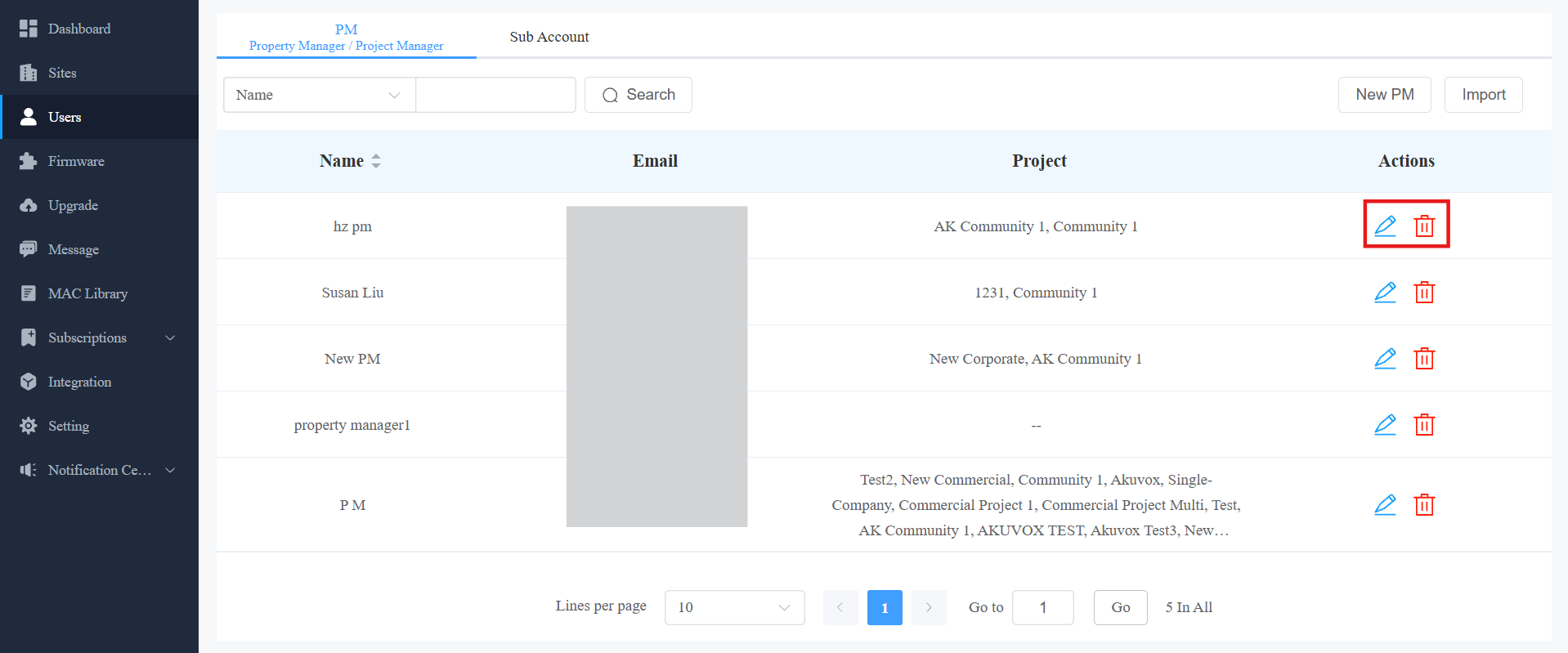
Task: Delete the property manager1 account
Action: (1424, 425)
